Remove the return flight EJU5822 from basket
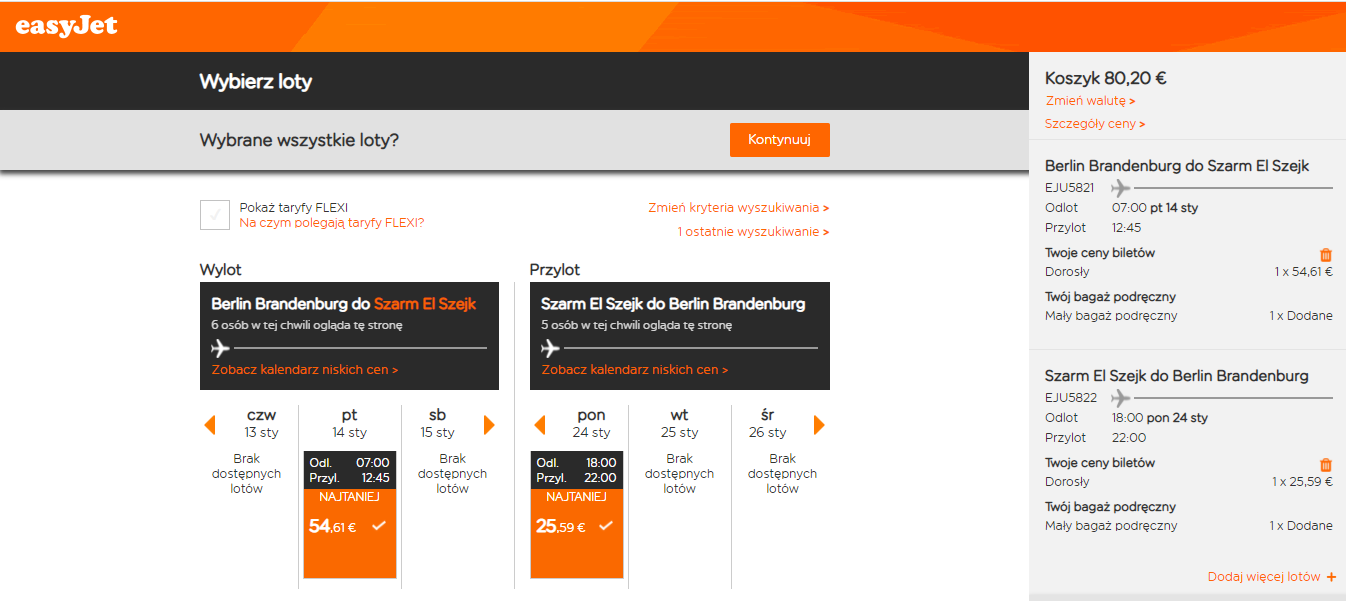Viewport: 1346px width, 601px height. tap(1326, 465)
